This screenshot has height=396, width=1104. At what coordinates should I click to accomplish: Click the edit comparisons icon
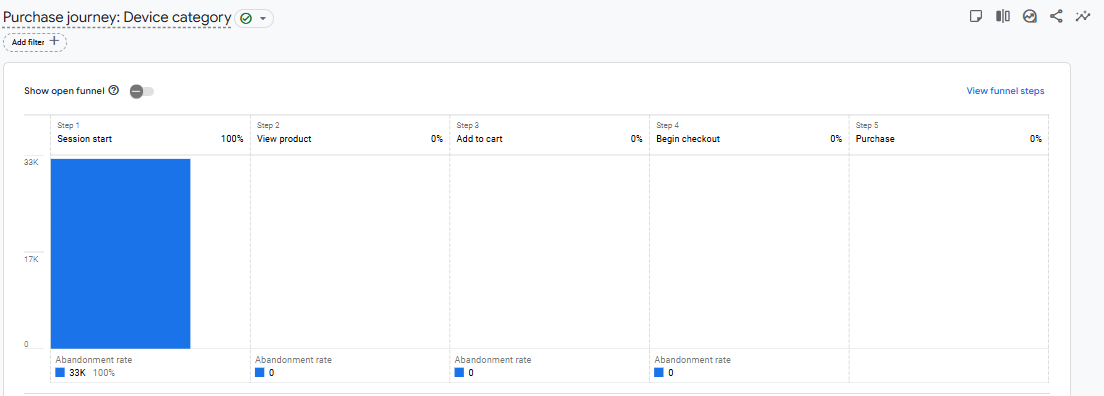point(1003,16)
